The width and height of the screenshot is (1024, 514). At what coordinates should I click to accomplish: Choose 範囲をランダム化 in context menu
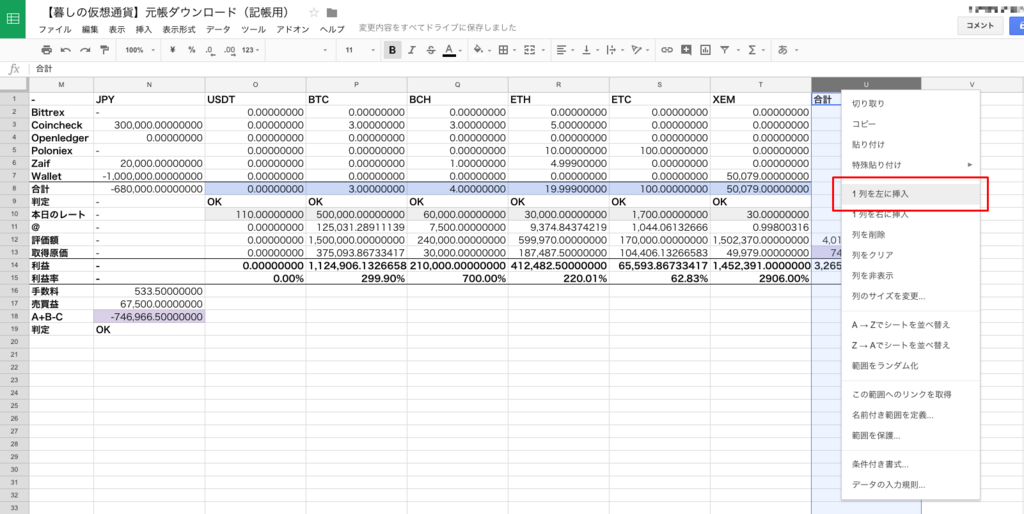pyautogui.click(x=911, y=366)
